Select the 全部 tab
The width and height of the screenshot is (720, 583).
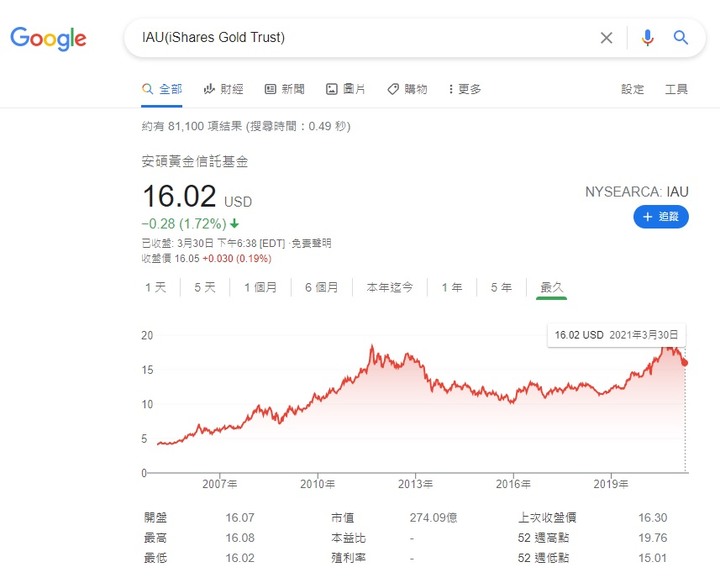tap(162, 89)
